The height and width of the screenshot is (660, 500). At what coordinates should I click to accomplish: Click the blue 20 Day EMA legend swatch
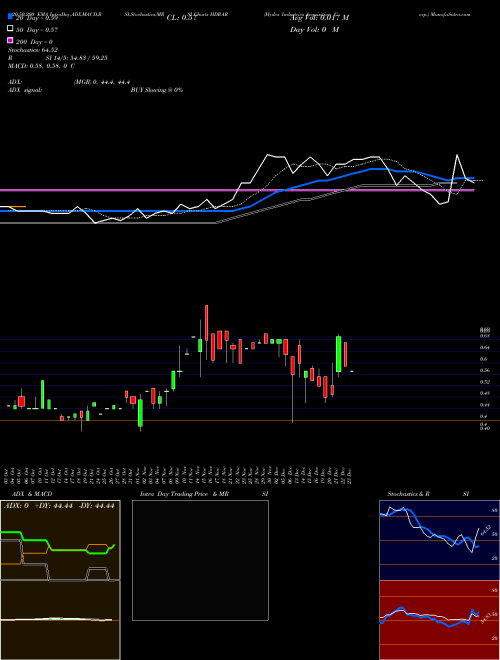(x=10, y=17)
